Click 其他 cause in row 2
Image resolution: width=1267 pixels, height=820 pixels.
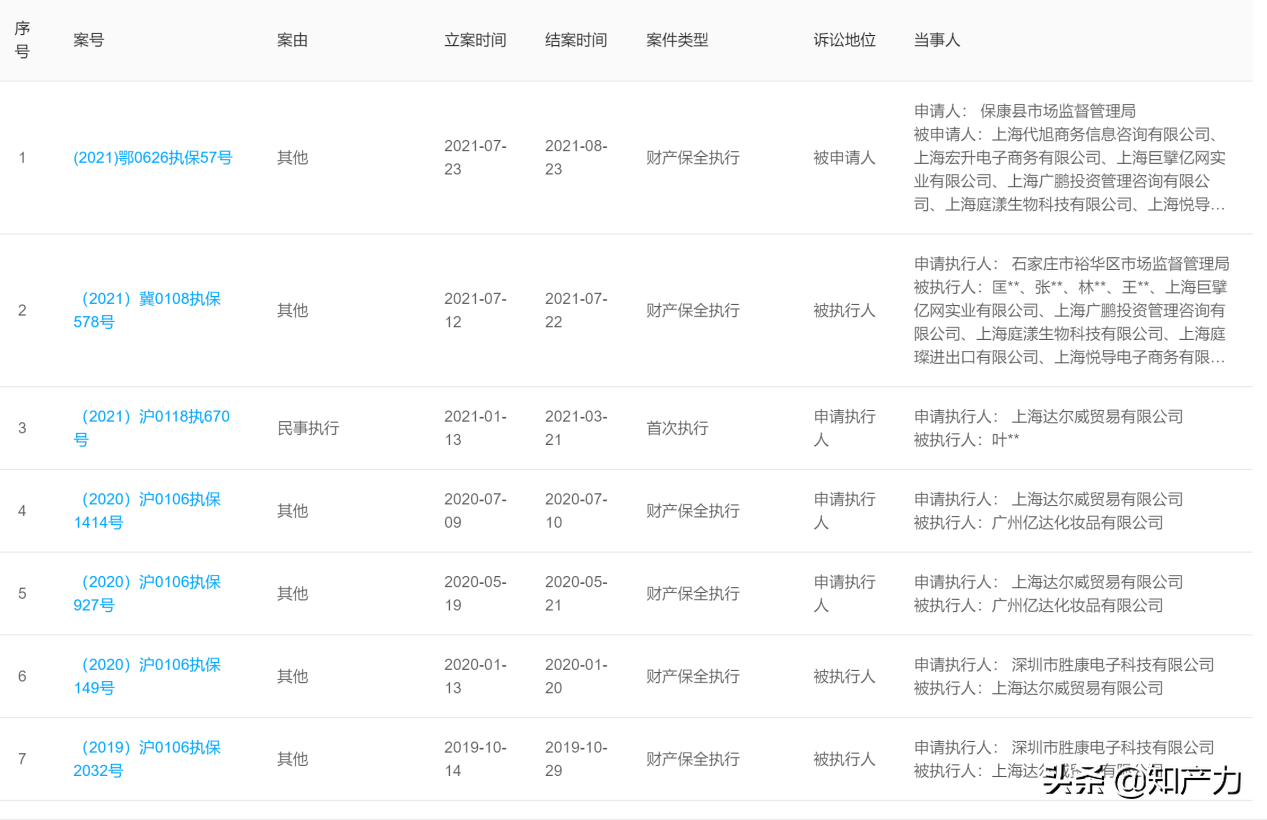[x=292, y=310]
